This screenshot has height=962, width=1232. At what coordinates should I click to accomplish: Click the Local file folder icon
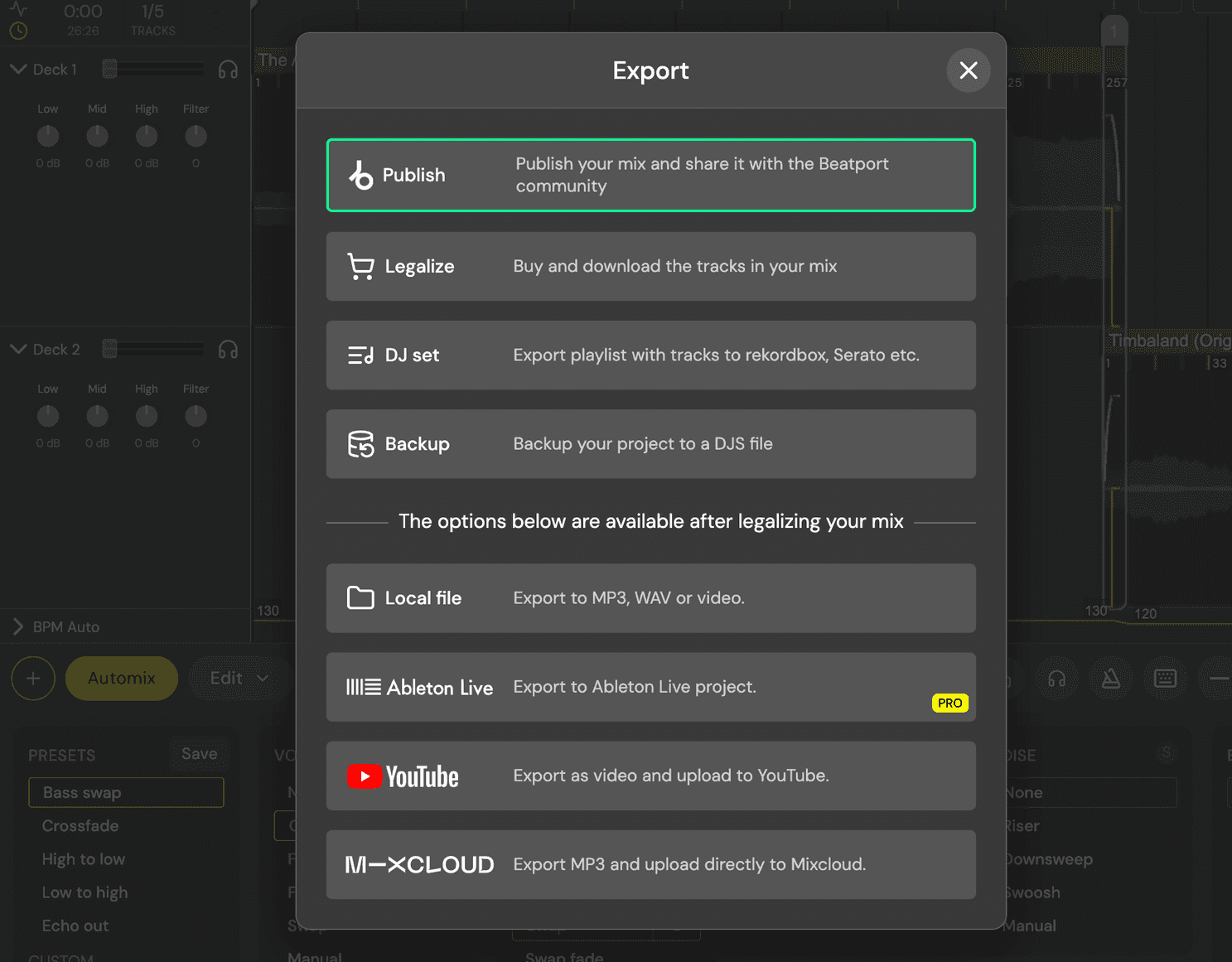coord(360,598)
